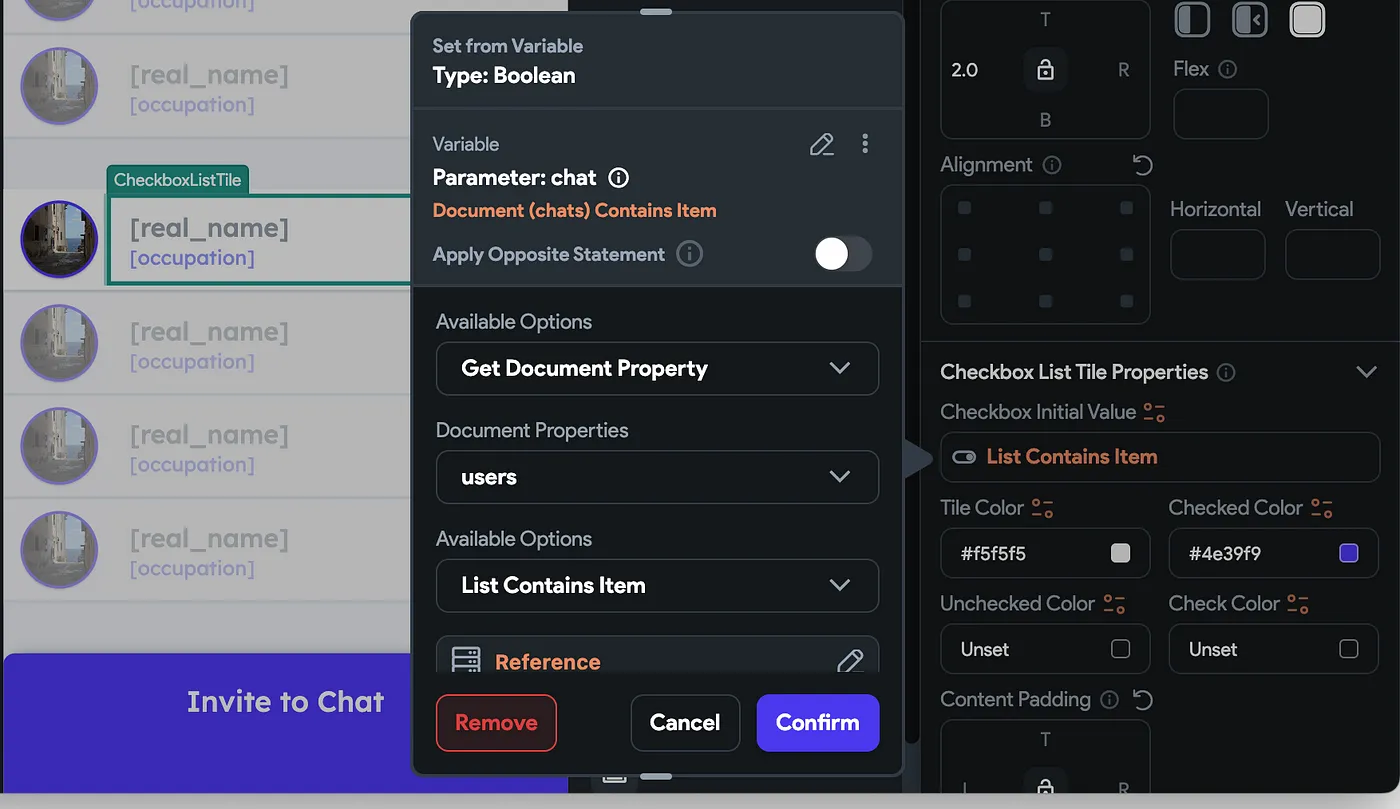
Task: Open the Get Document Property dropdown
Action: (x=657, y=368)
